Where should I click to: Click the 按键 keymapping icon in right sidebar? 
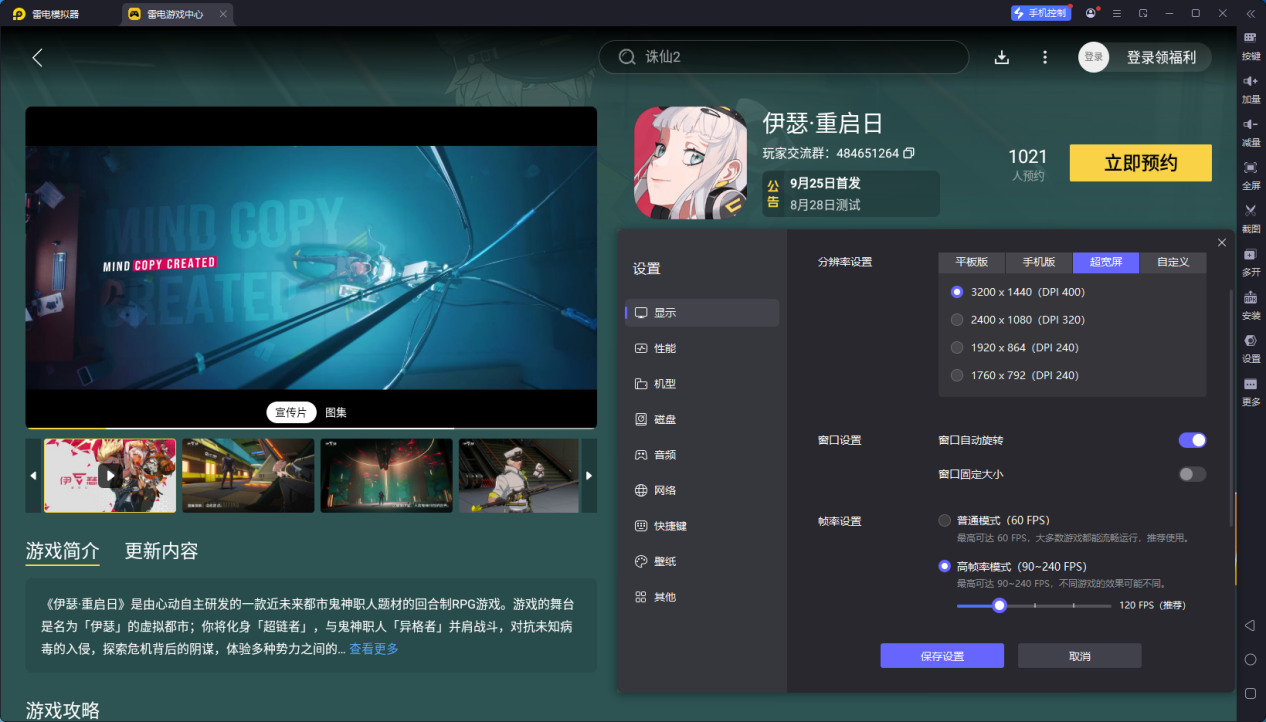[x=1250, y=38]
